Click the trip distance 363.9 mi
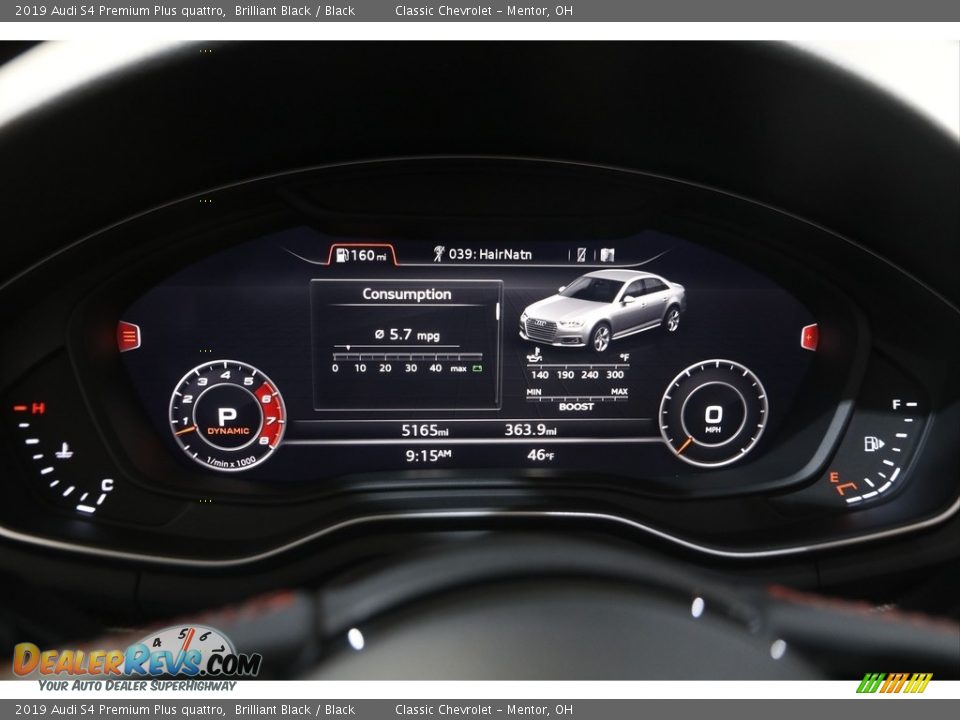Image resolution: width=960 pixels, height=720 pixels. pyautogui.click(x=530, y=430)
